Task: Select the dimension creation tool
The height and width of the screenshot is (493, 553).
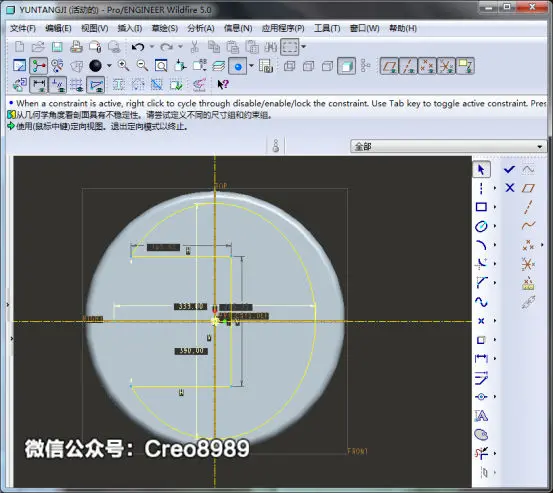Action: pyautogui.click(x=481, y=359)
